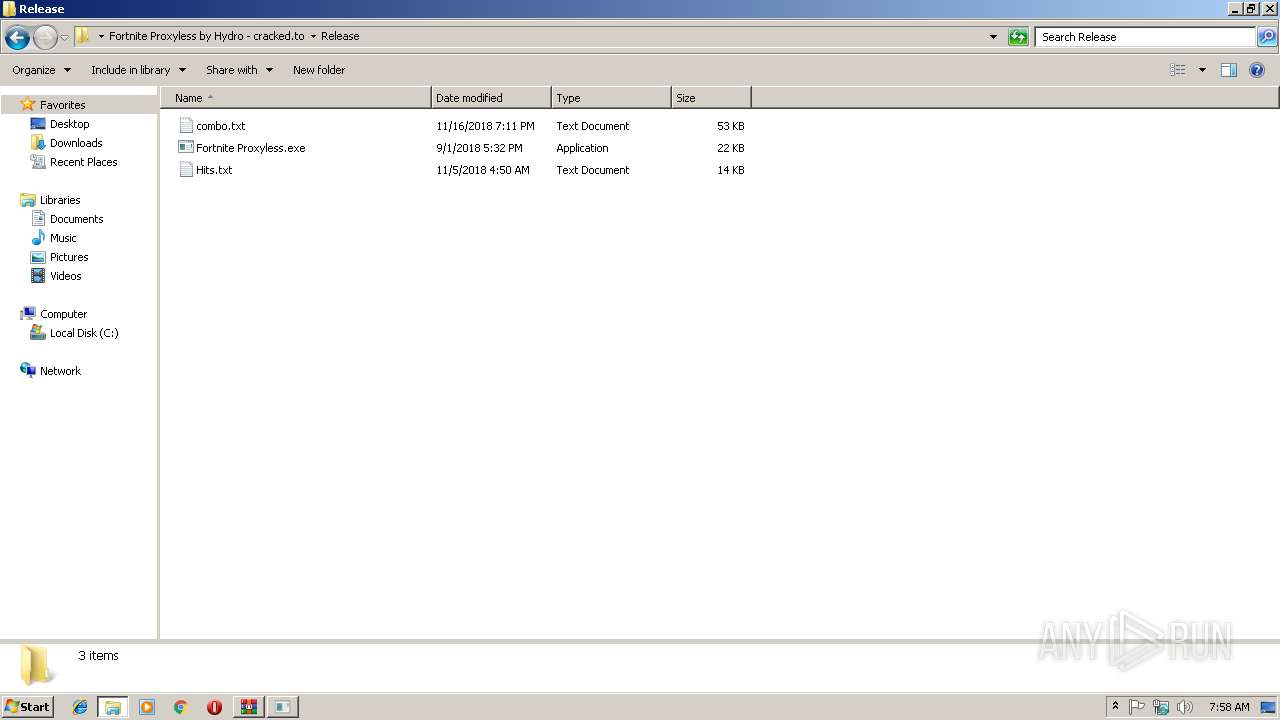Open Recent Places in navigation pane
The width and height of the screenshot is (1280, 720).
[x=83, y=162]
